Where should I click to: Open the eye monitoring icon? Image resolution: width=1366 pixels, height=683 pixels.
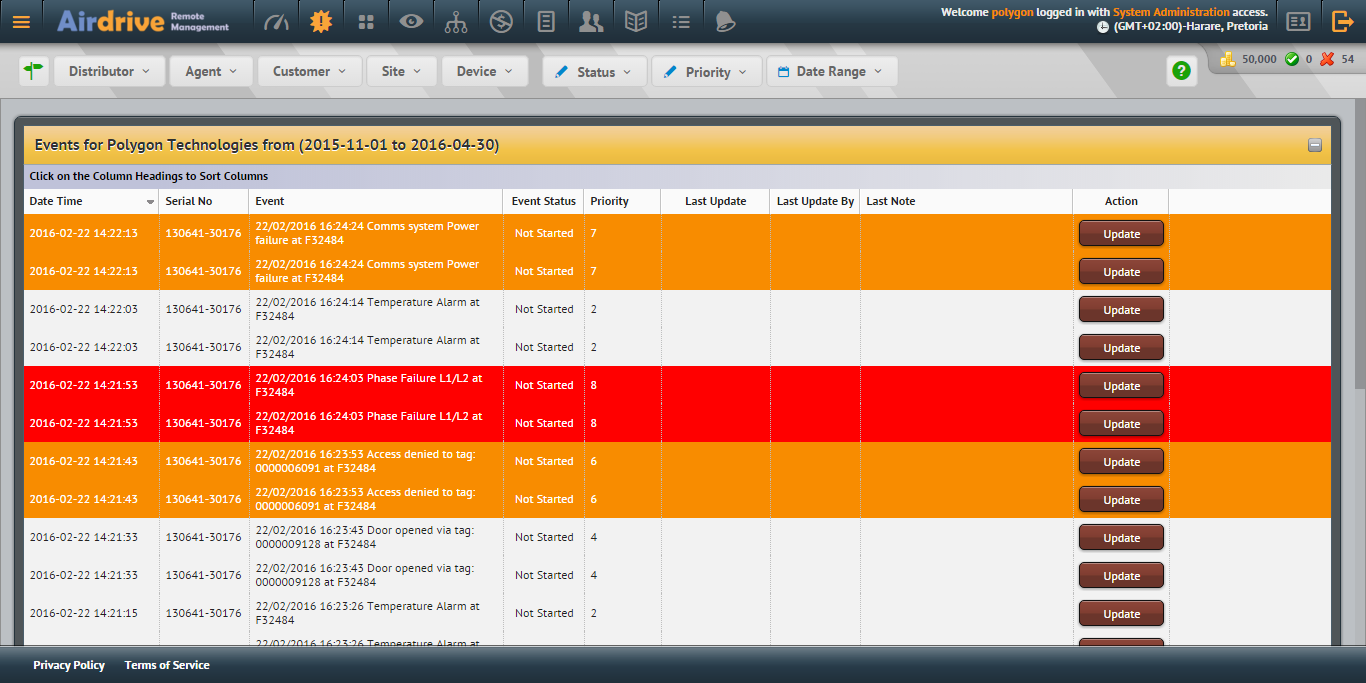point(411,21)
